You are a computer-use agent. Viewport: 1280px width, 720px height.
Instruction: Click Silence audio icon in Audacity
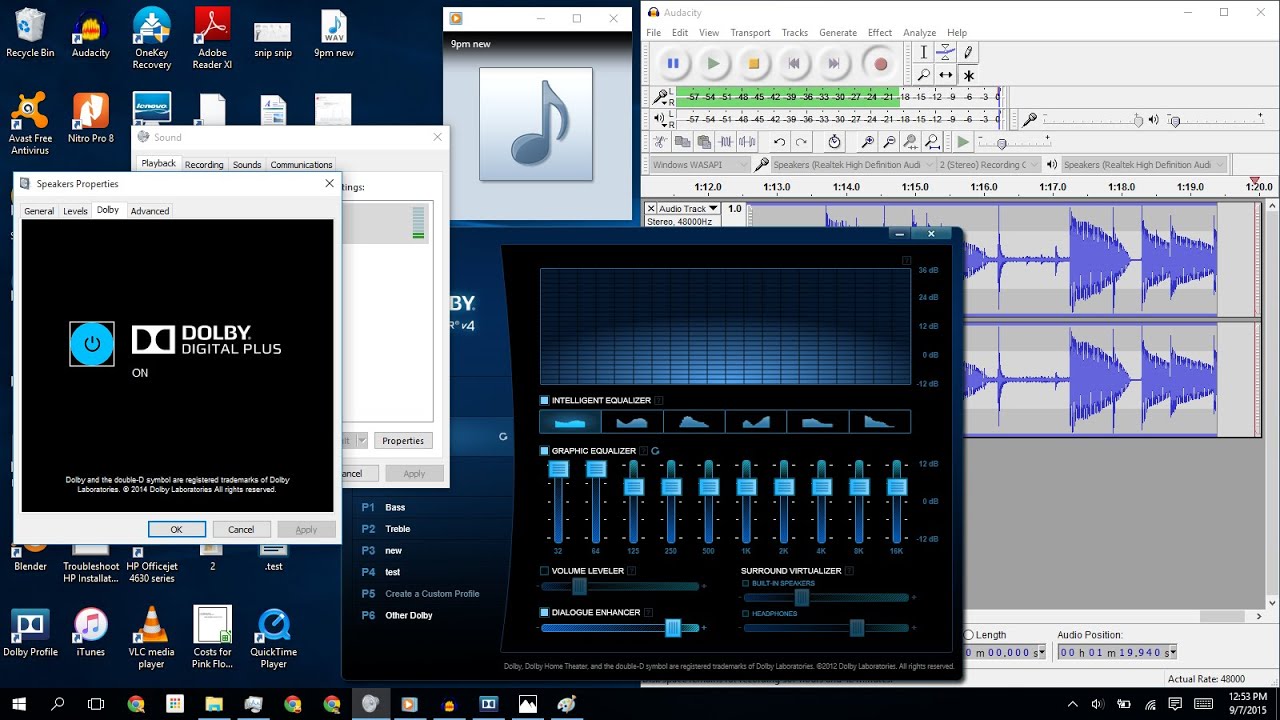coord(748,142)
